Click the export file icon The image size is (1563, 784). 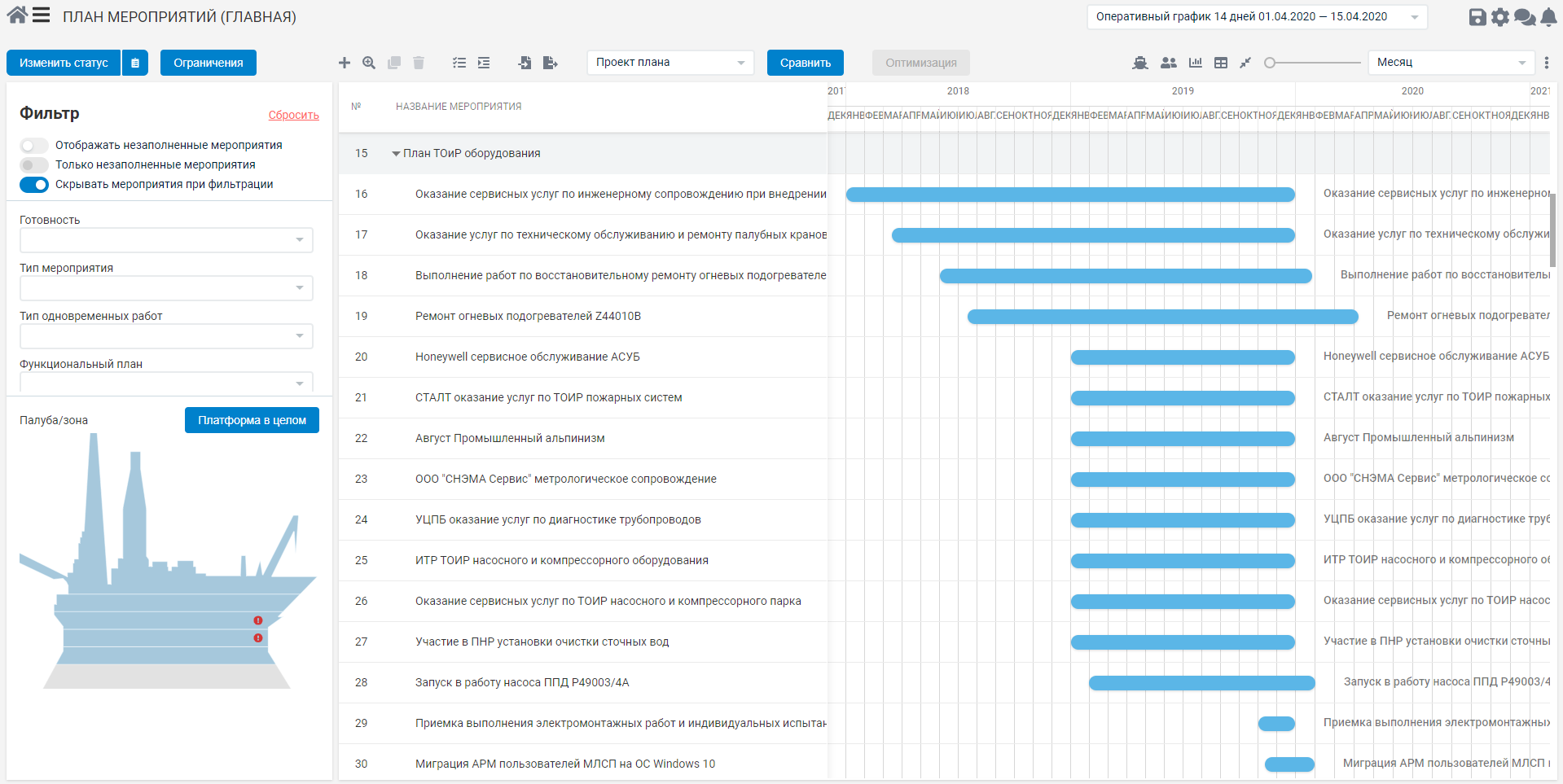click(x=551, y=63)
